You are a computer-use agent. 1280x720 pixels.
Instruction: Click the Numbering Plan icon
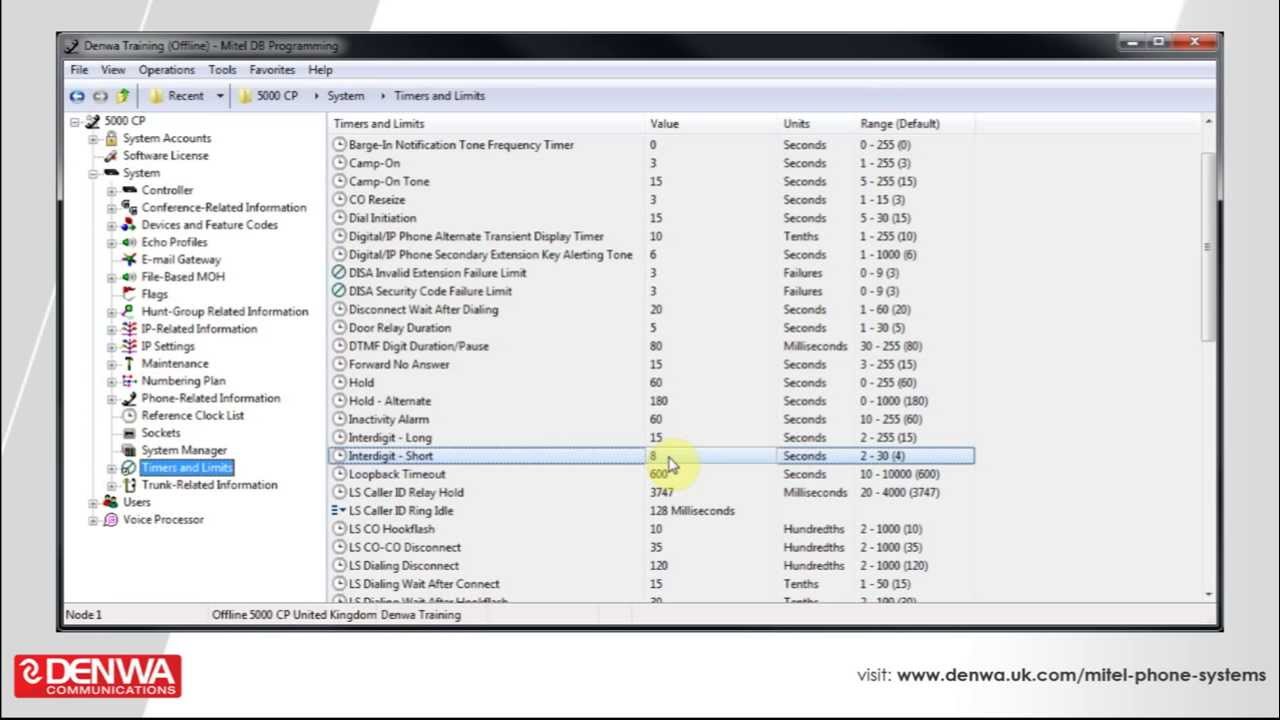click(x=129, y=381)
